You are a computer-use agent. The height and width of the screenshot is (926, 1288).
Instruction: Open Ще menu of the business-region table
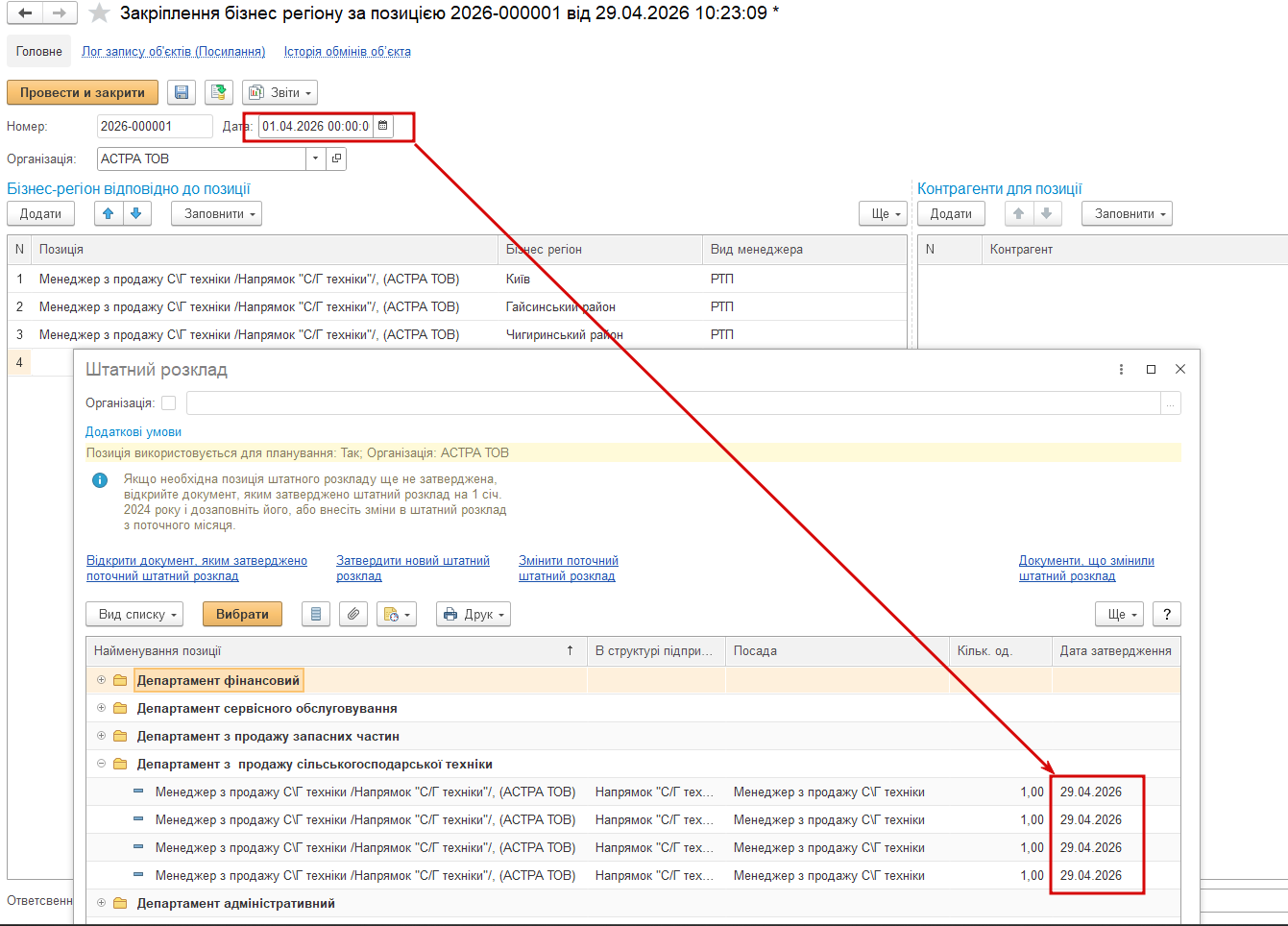tap(883, 213)
